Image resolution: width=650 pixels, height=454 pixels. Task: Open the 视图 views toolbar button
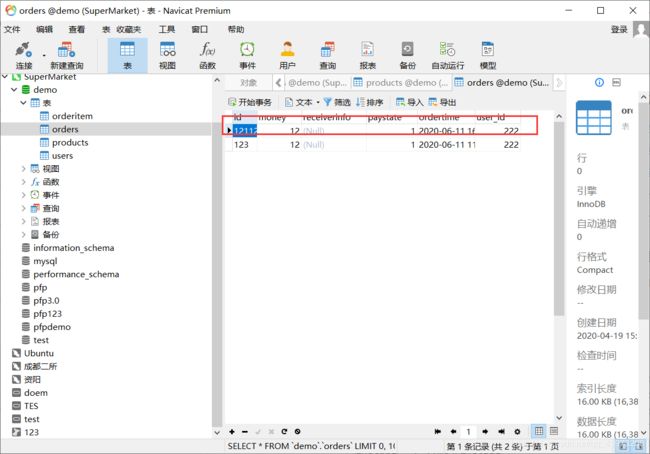tap(167, 55)
